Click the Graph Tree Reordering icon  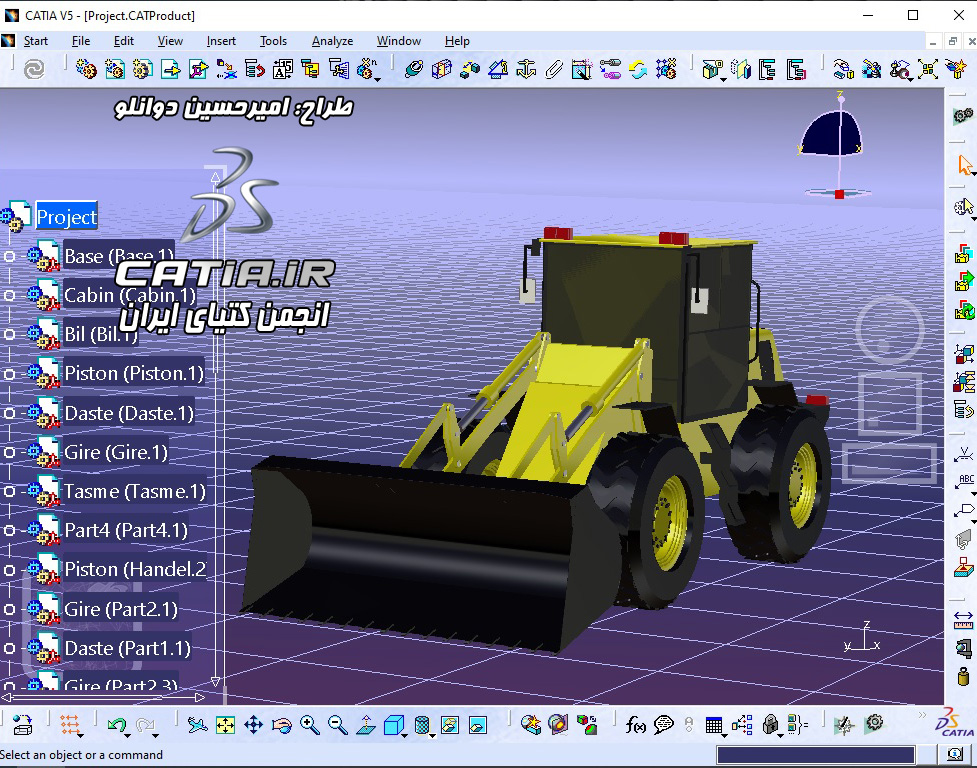click(x=254, y=69)
